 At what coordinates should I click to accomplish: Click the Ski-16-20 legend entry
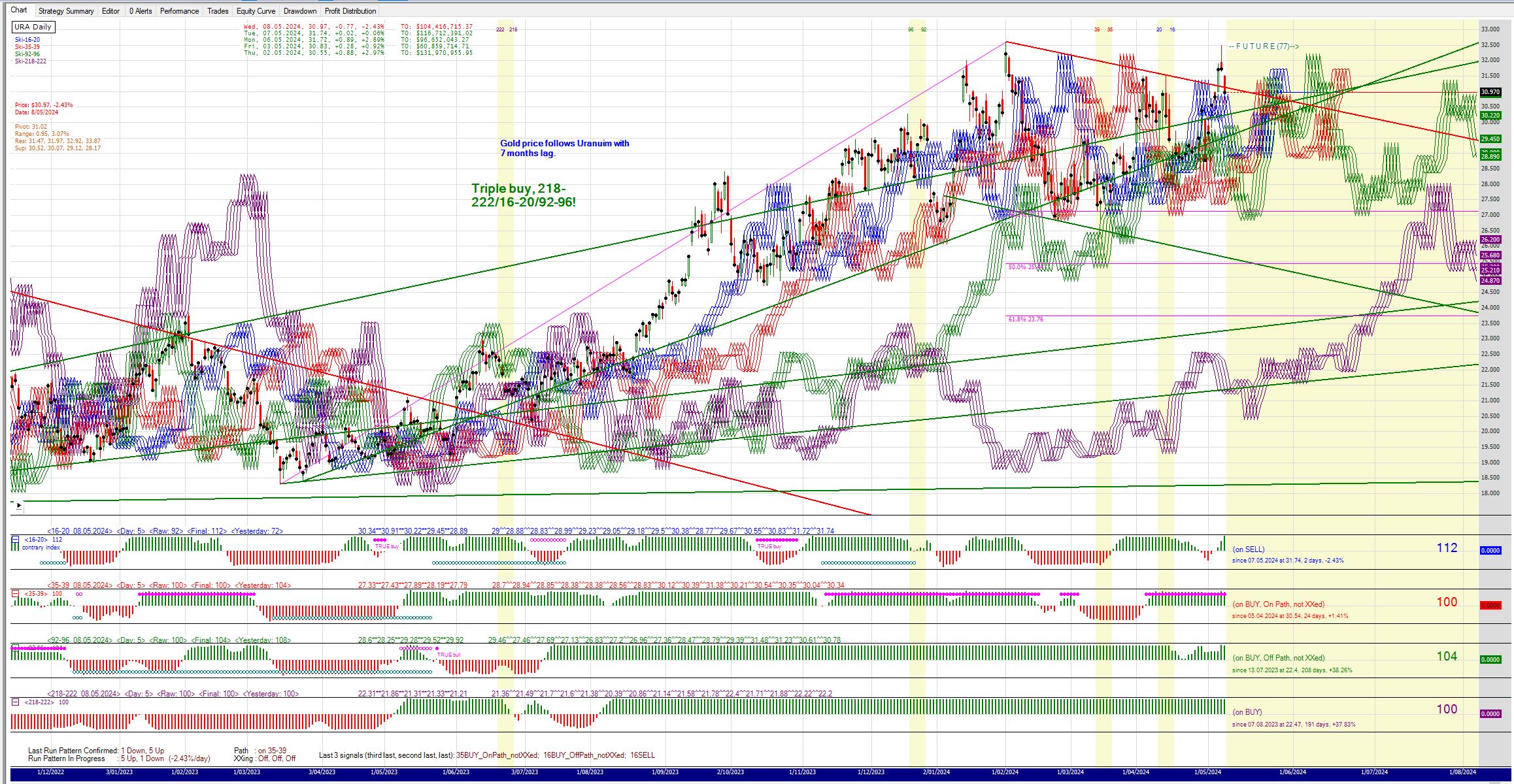(x=27, y=40)
